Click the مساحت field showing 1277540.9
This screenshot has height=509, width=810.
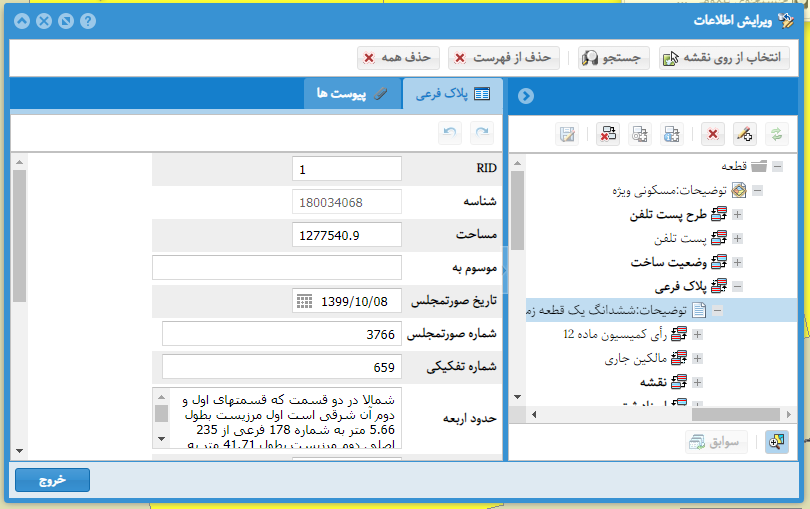click(x=347, y=235)
